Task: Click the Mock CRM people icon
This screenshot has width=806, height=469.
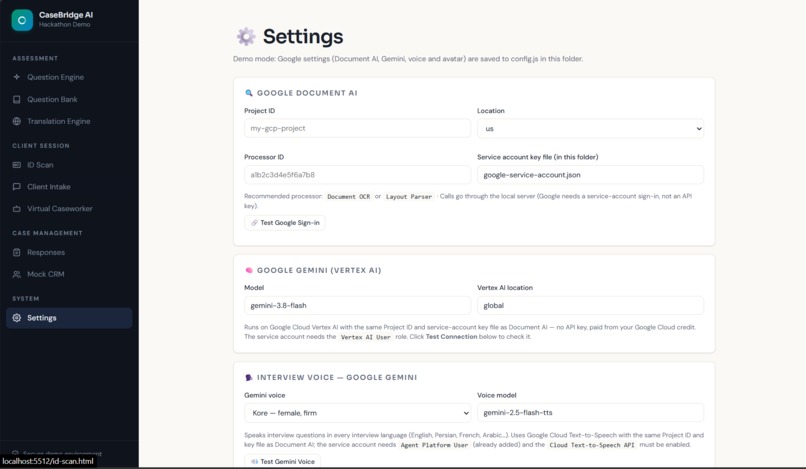Action: (16, 274)
